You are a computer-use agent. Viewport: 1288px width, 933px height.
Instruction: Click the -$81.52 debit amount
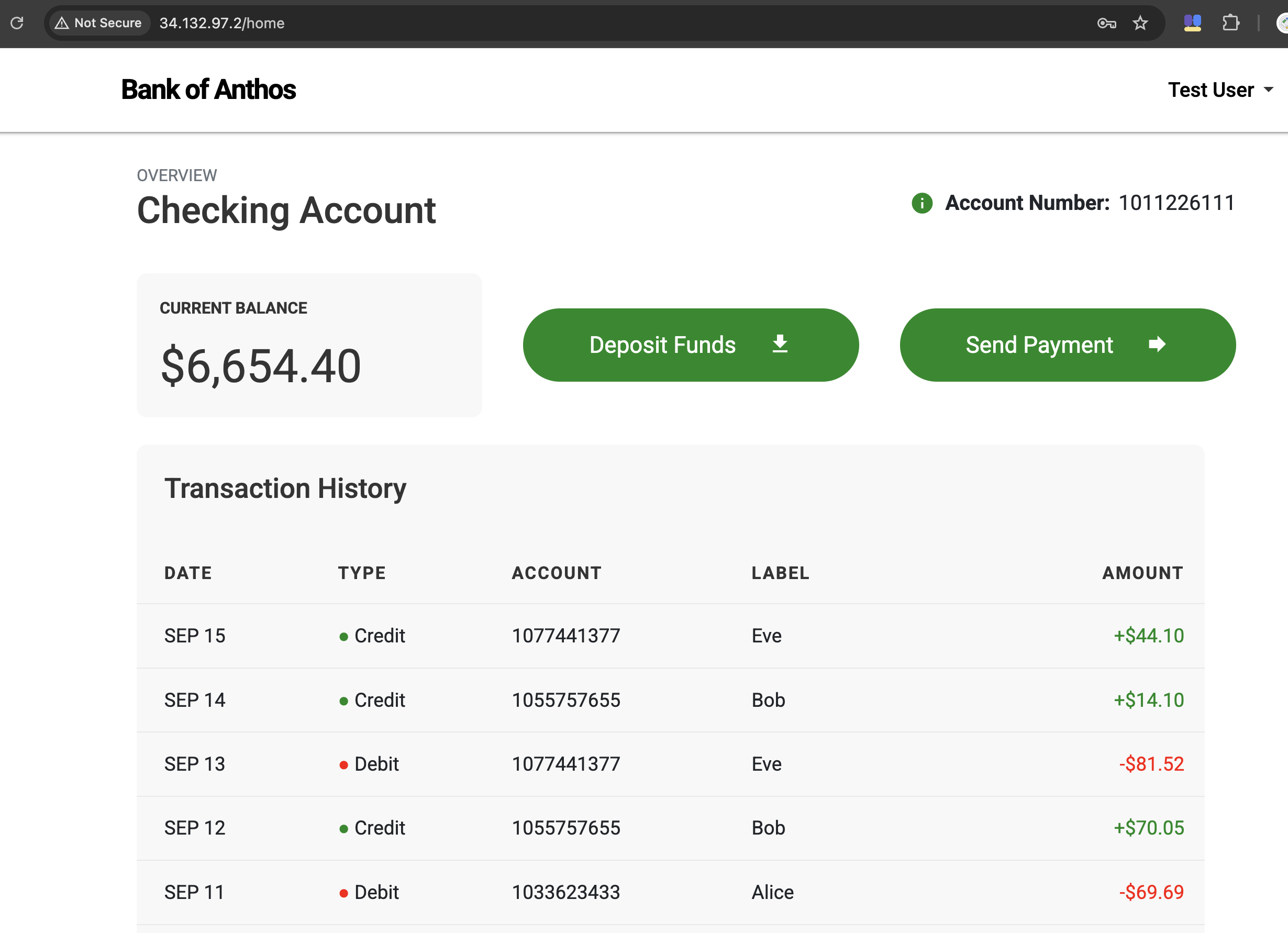click(1151, 764)
